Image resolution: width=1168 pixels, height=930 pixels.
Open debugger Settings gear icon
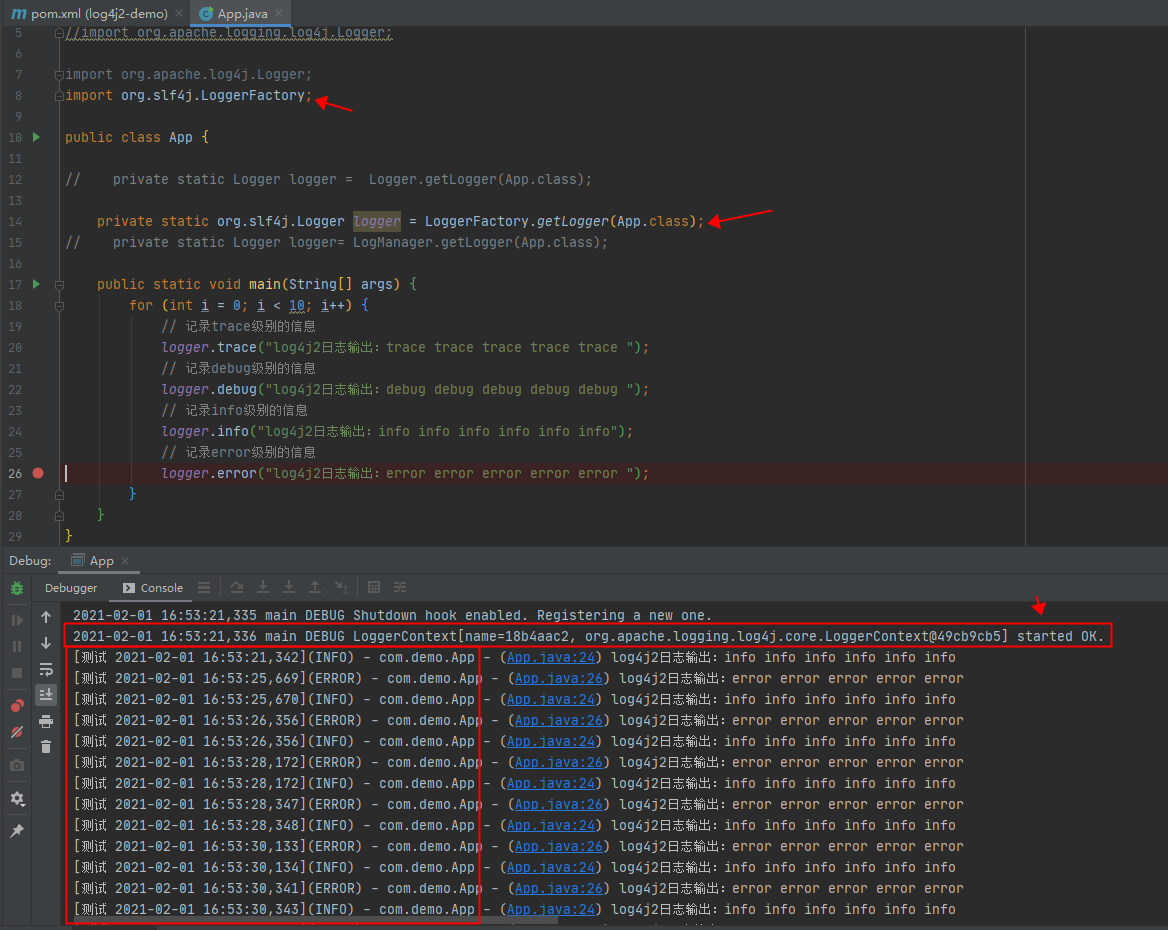[x=17, y=799]
